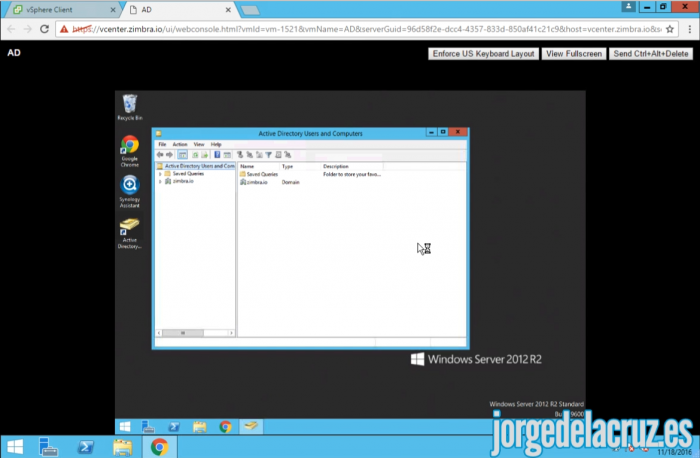Image resolution: width=700 pixels, height=458 pixels.
Task: Select Saved Queries row in the list pane
Action: tap(310, 174)
